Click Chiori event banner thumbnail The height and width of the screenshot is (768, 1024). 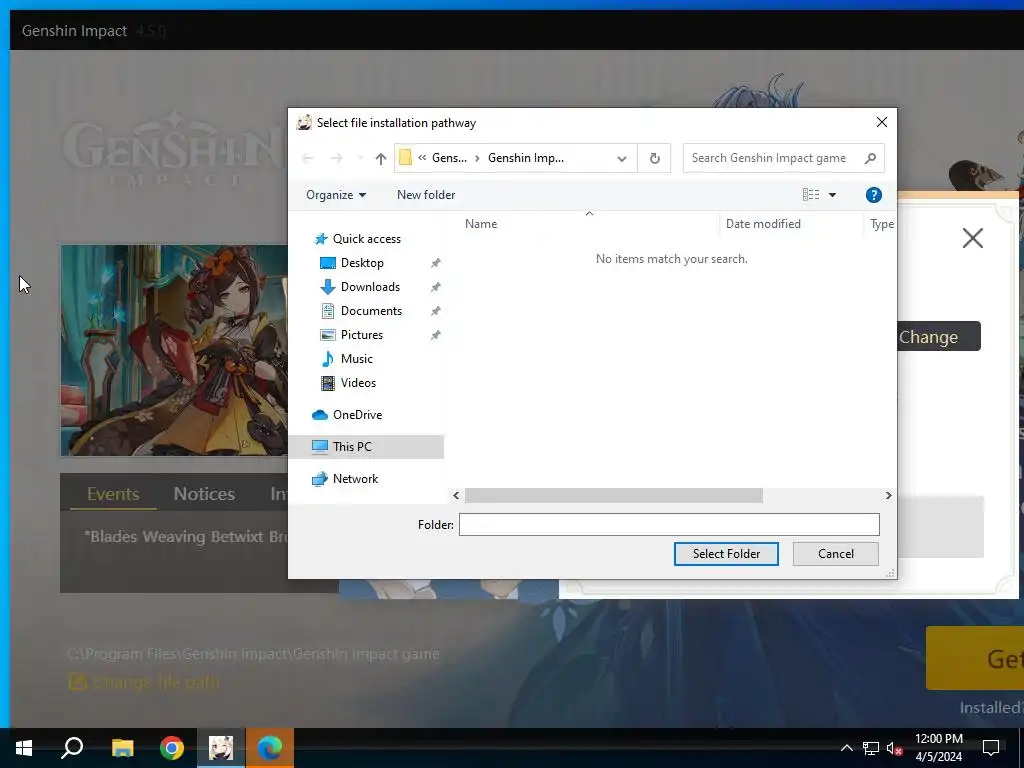pos(174,350)
